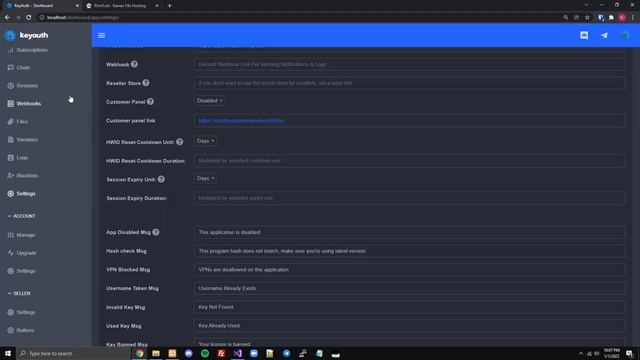Show help for Webhook field

(x=134, y=64)
